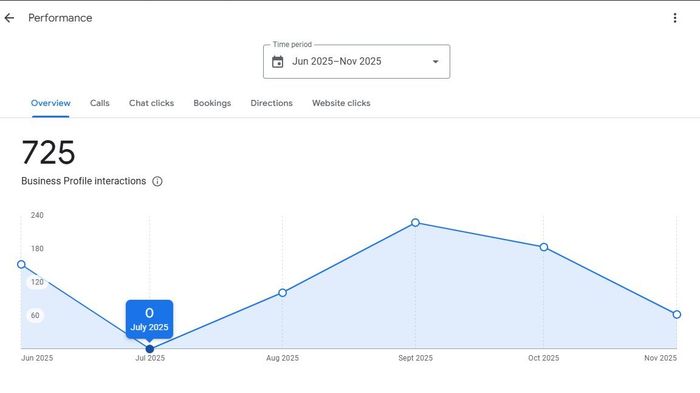Viewport: 700px width, 393px height.
Task: Click the 180 y-axis value
Action: point(37,249)
